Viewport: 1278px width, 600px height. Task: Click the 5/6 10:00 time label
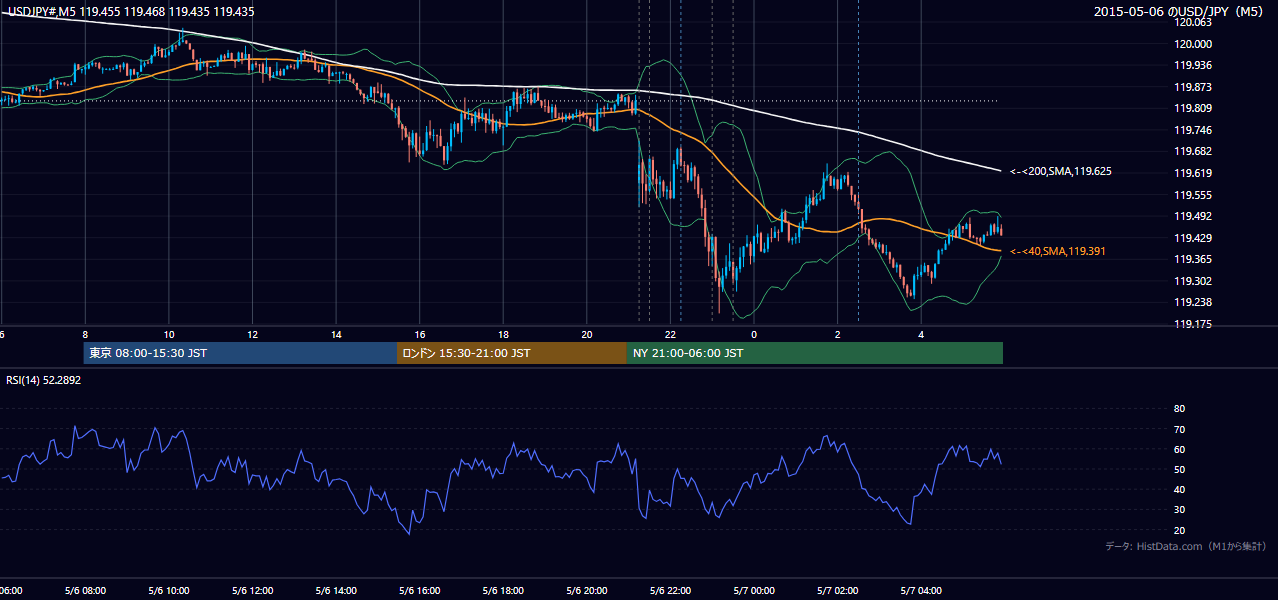point(168,590)
